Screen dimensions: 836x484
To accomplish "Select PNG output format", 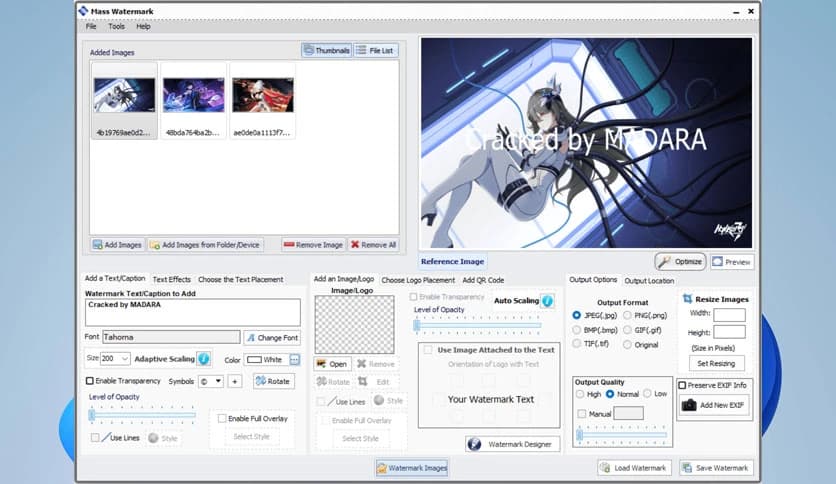I will [628, 315].
